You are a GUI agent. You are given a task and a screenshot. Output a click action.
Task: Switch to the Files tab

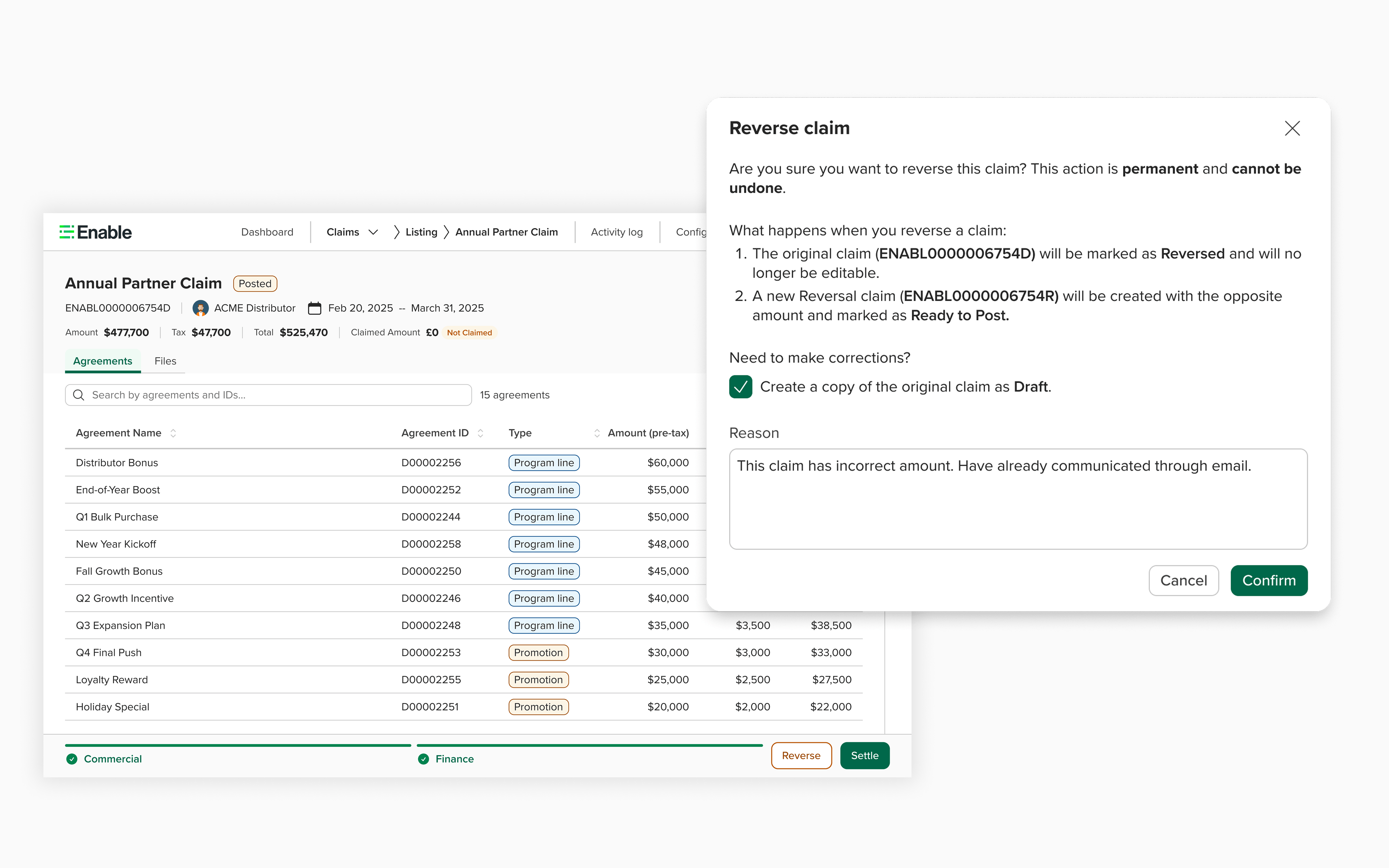pos(165,361)
